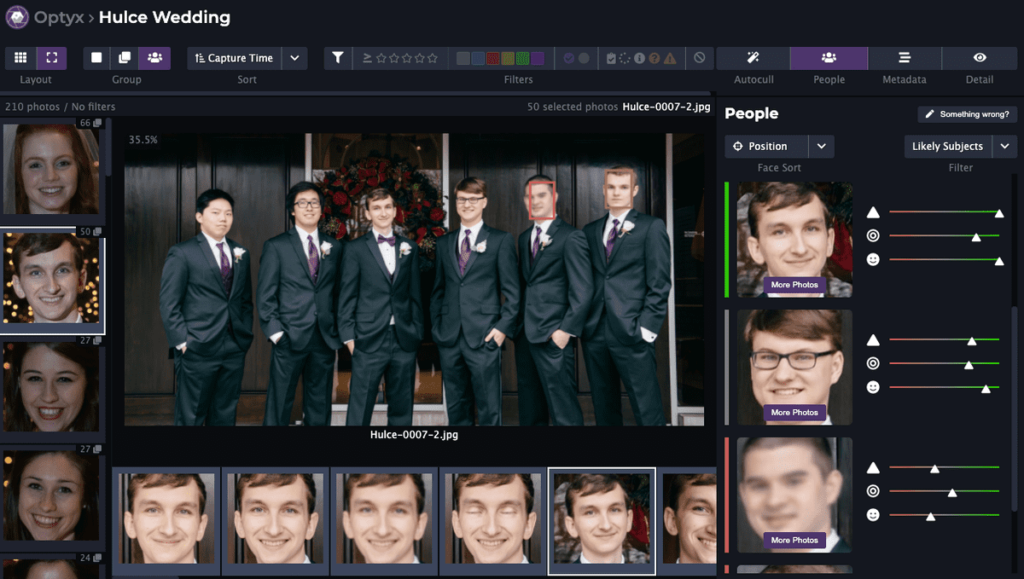
Task: Click the Optyx logo icon
Action: [x=17, y=17]
